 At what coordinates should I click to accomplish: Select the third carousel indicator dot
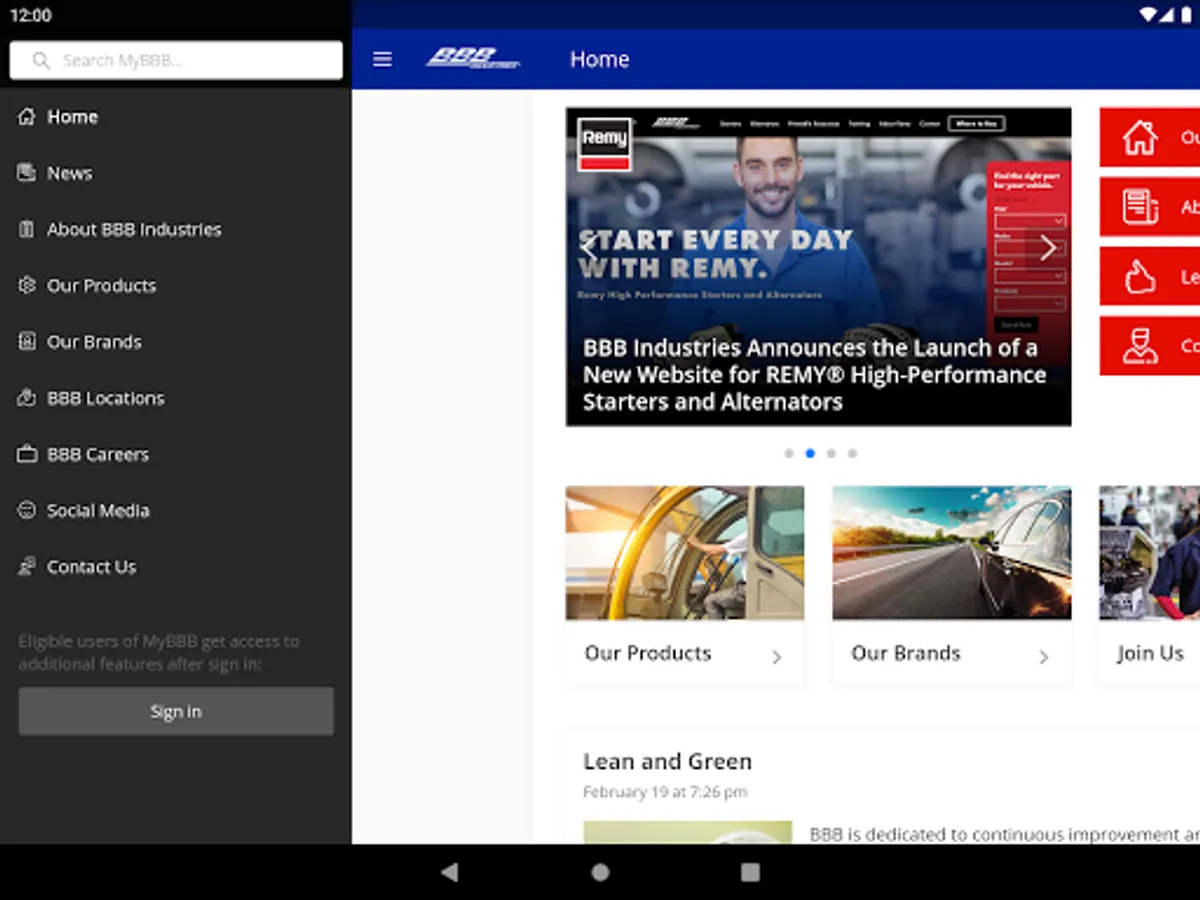point(831,453)
